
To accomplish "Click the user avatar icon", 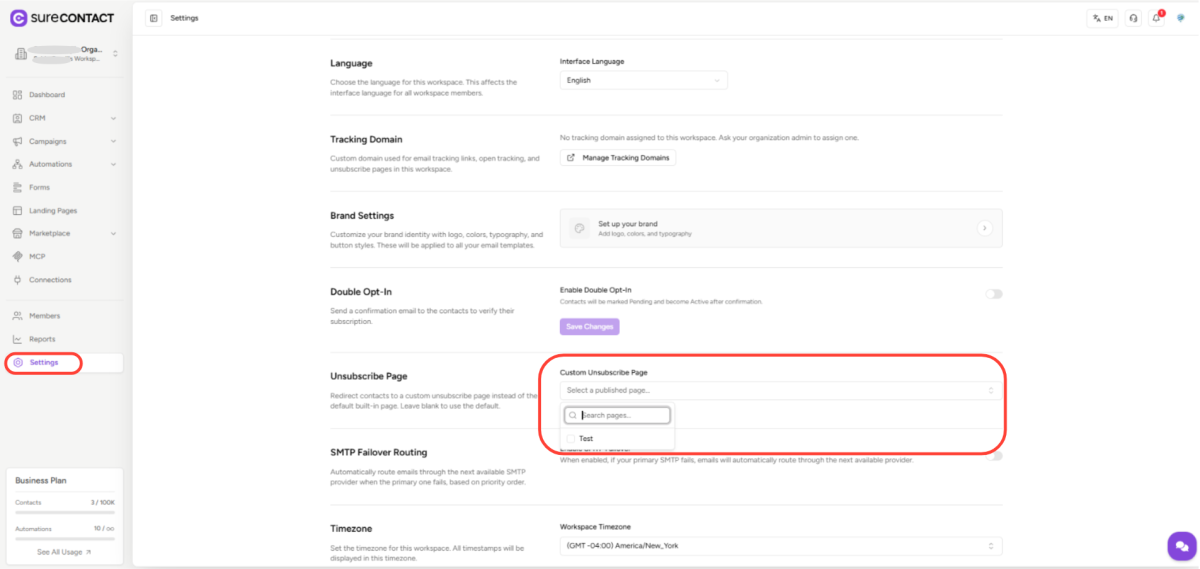I will coord(1181,18).
